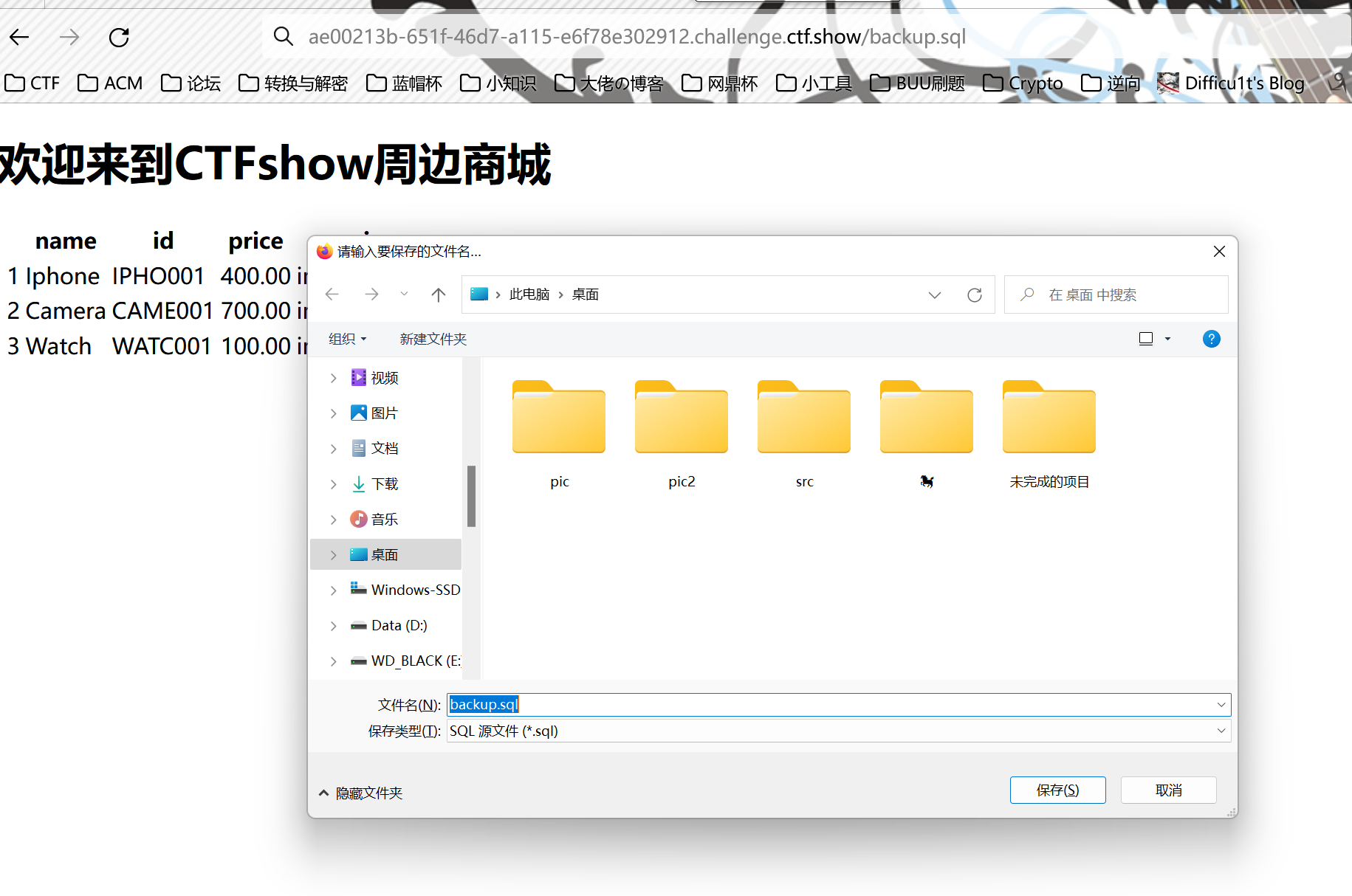Click the browser back arrow
The height and width of the screenshot is (896, 1352).
[20, 37]
